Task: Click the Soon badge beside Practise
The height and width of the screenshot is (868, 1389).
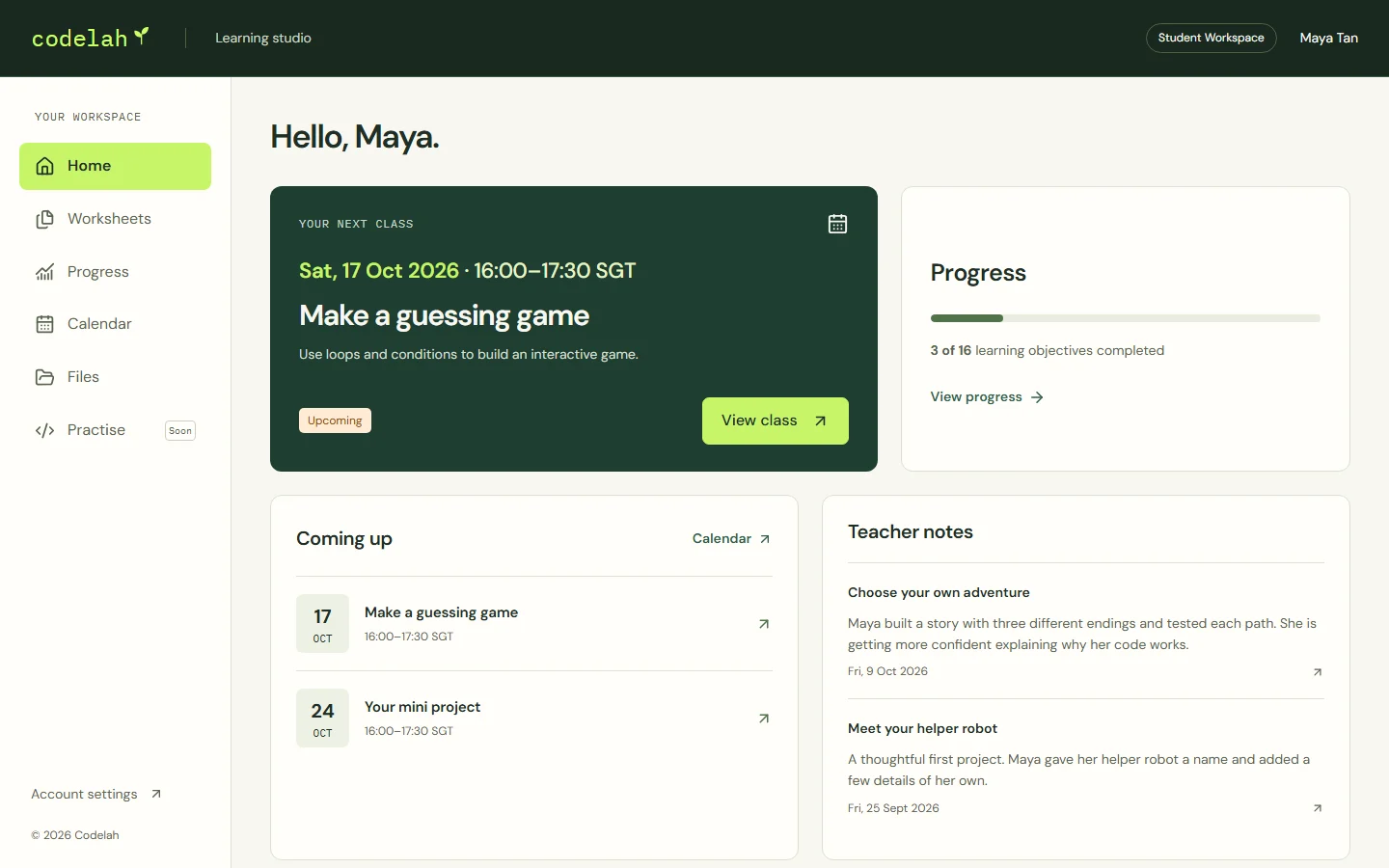Action: point(180,431)
